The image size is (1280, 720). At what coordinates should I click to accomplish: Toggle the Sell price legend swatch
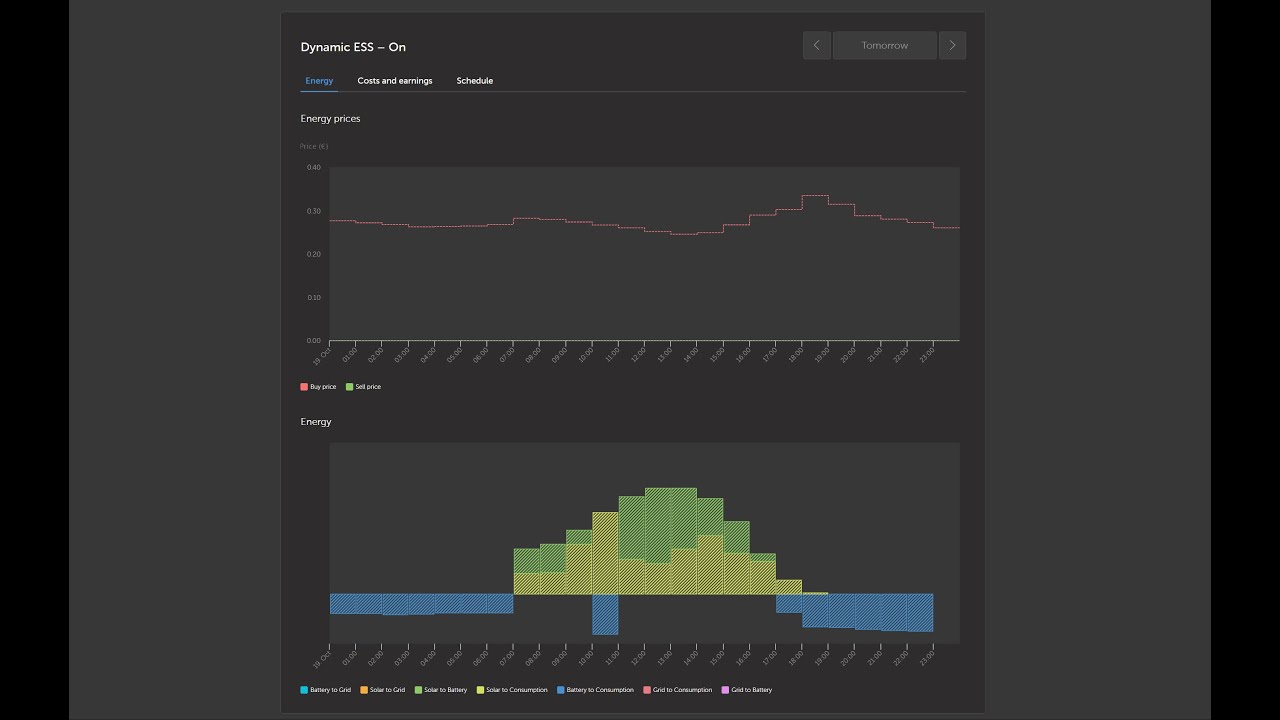click(x=349, y=386)
